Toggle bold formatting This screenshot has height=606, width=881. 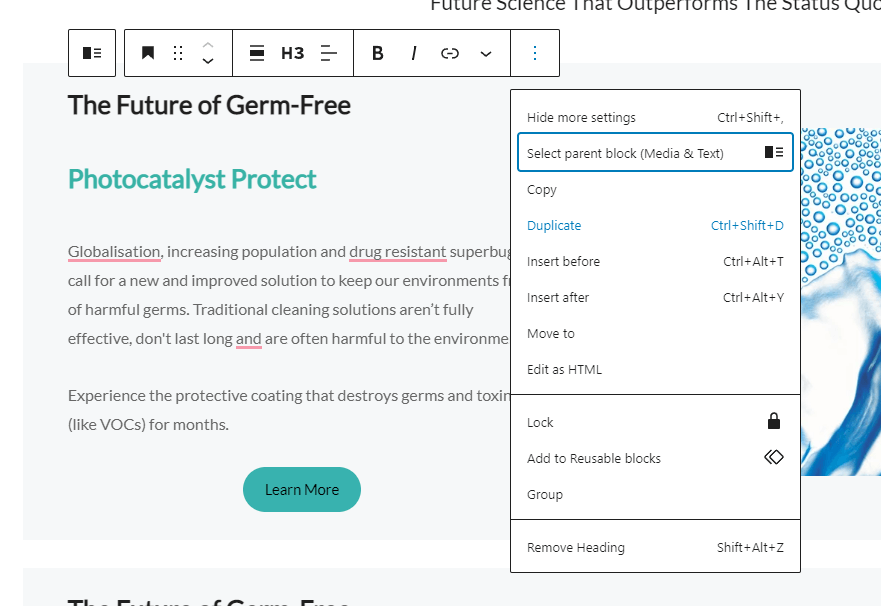click(x=378, y=53)
